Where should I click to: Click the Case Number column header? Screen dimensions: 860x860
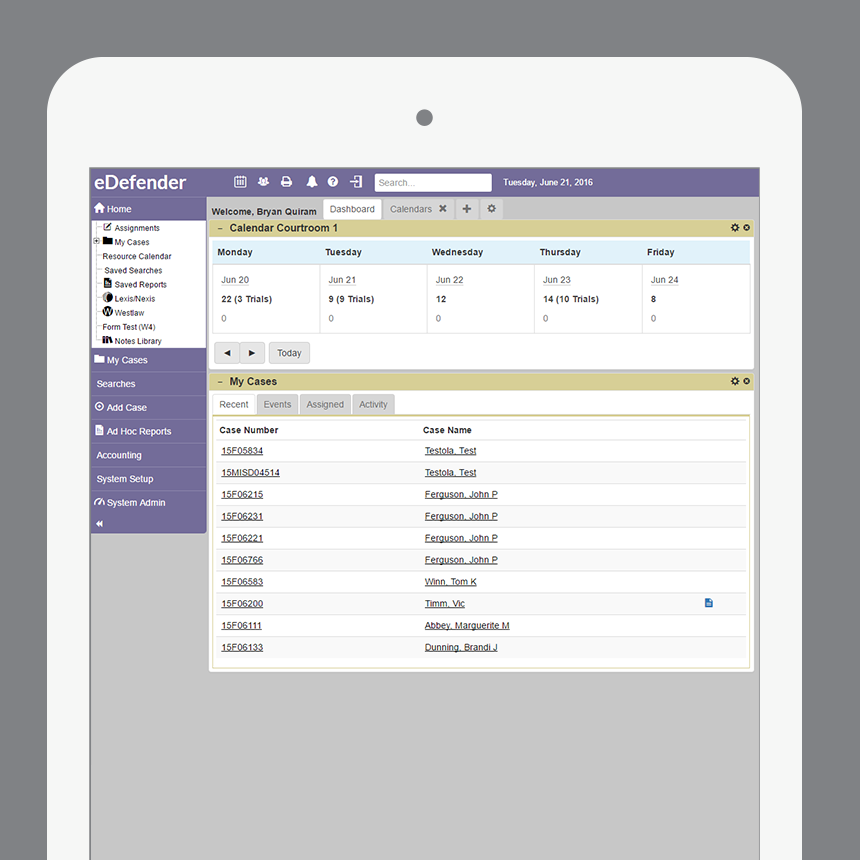(x=248, y=430)
